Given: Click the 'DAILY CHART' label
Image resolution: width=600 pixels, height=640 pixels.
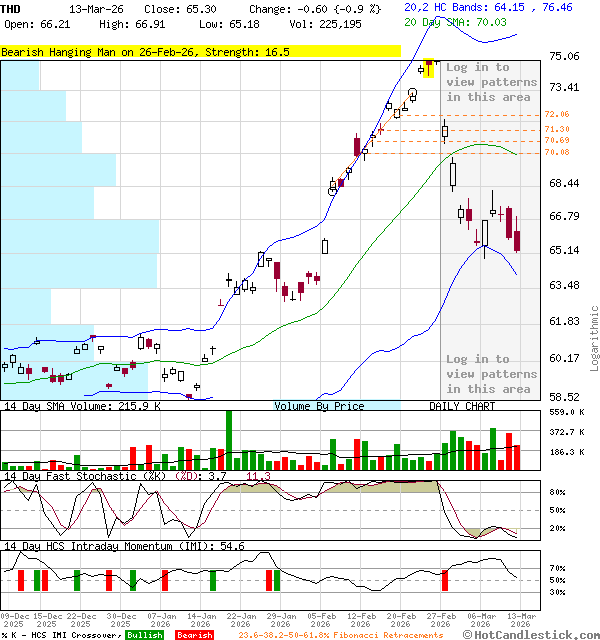Looking at the screenshot, I should coord(462,406).
